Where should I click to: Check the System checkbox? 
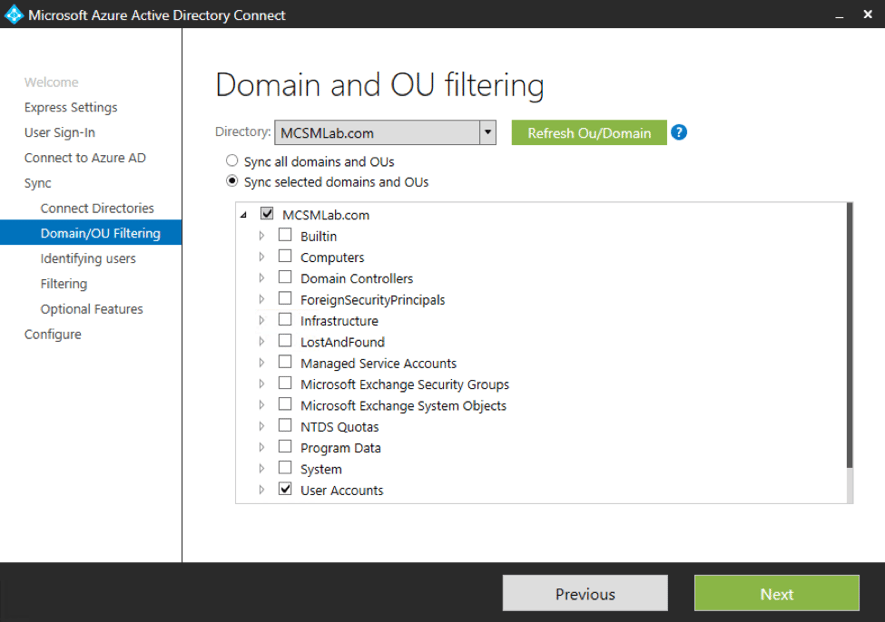pyautogui.click(x=285, y=468)
